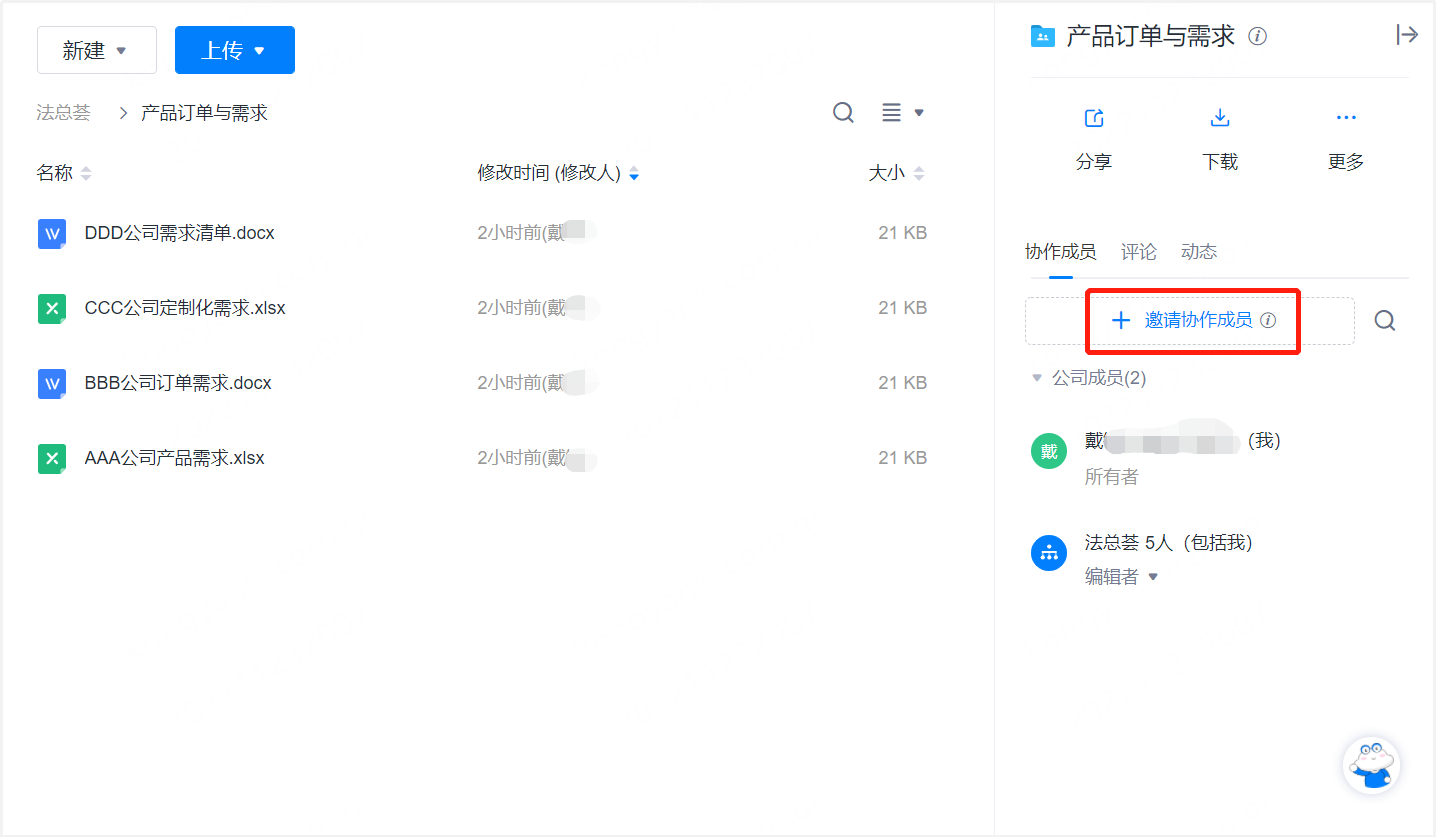
Task: Open the assistant mascot icon at bottom right
Action: coord(1371,764)
